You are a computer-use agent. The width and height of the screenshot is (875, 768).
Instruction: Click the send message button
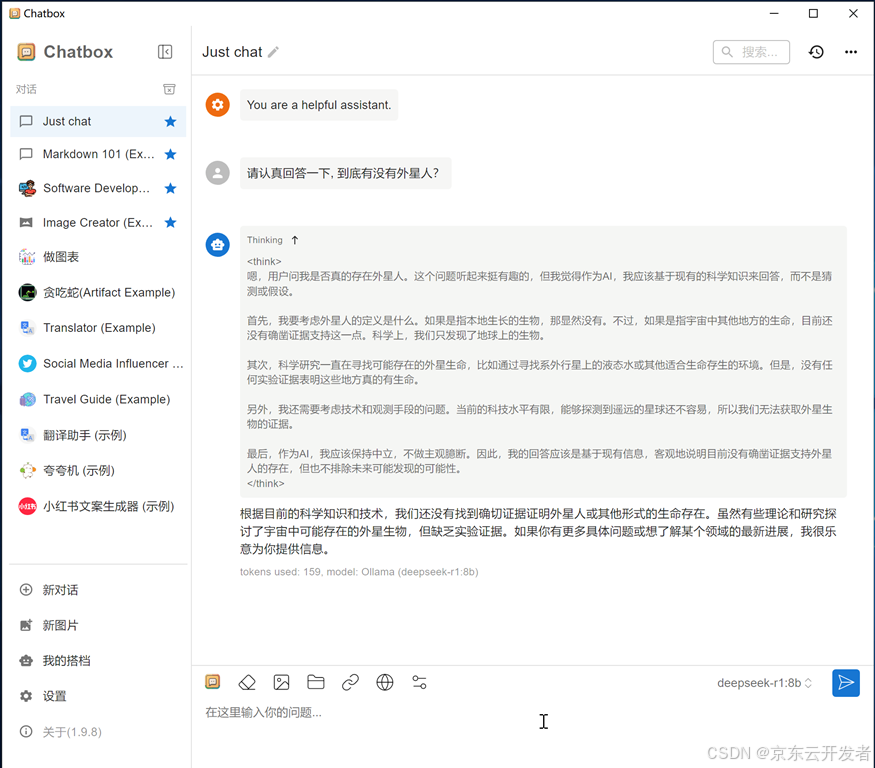tap(845, 683)
